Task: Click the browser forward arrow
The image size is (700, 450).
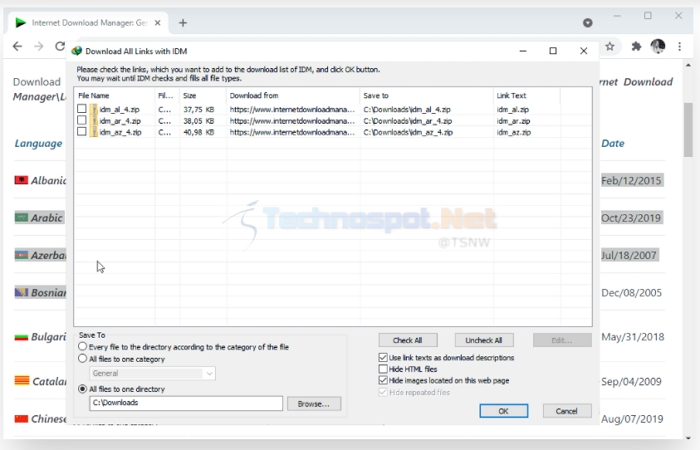Action: coord(39,46)
